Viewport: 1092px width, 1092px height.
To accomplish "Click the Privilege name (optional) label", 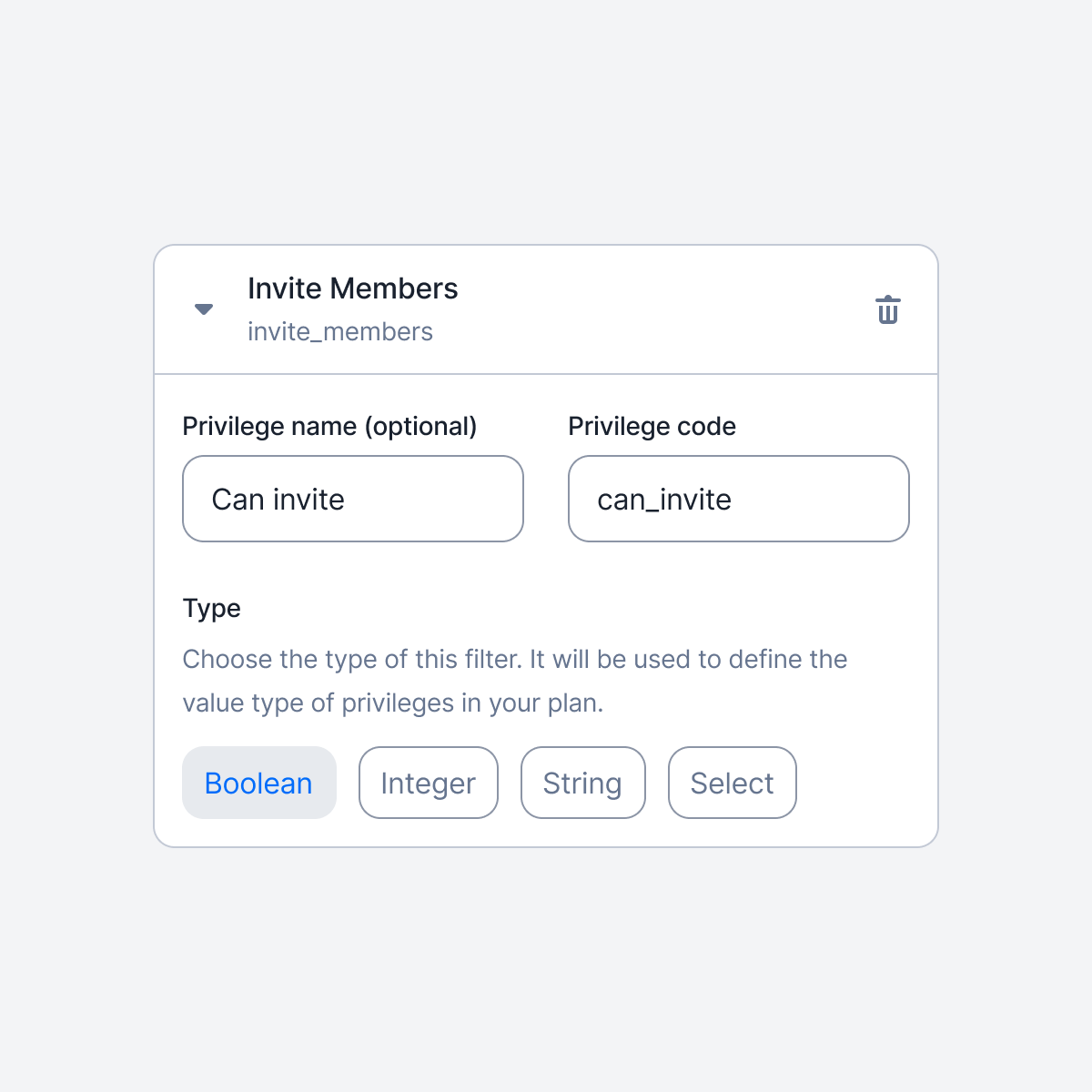I will [329, 427].
